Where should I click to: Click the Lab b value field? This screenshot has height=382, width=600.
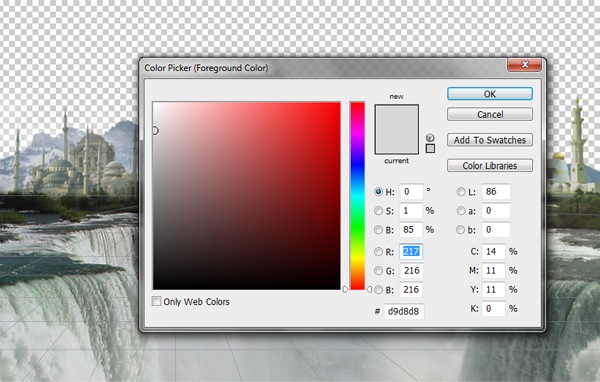tap(496, 230)
